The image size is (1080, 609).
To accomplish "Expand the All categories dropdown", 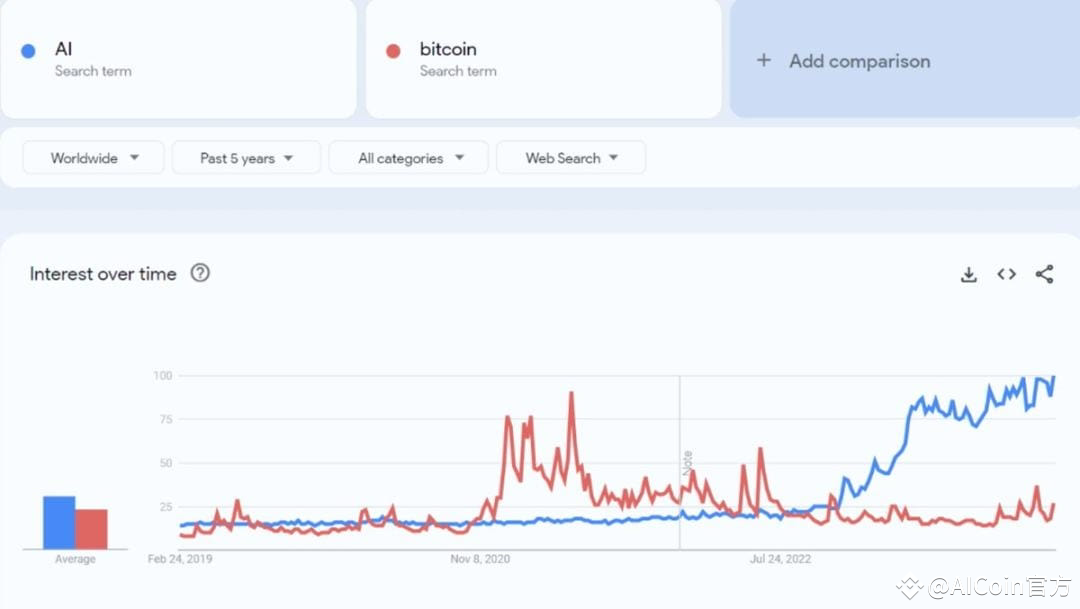I will tap(410, 158).
